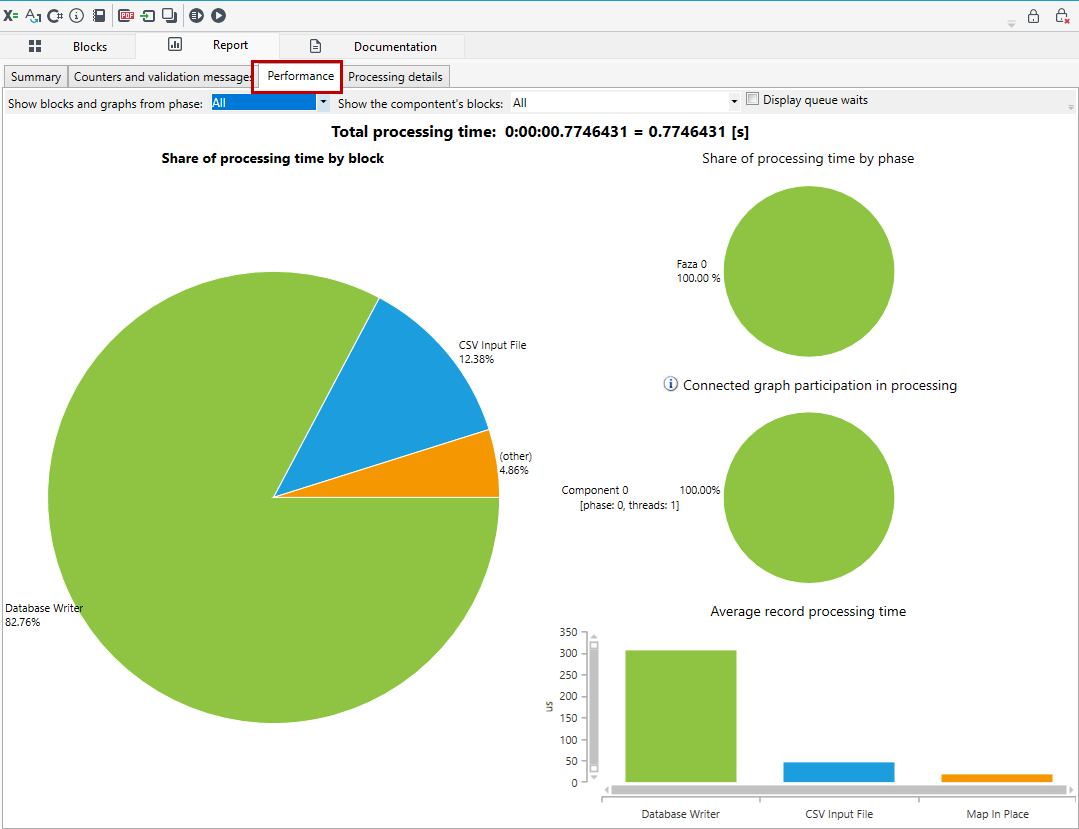Viewport: 1079px width, 829px height.
Task: Click the info icon beside Connected graph participation
Action: 670,385
